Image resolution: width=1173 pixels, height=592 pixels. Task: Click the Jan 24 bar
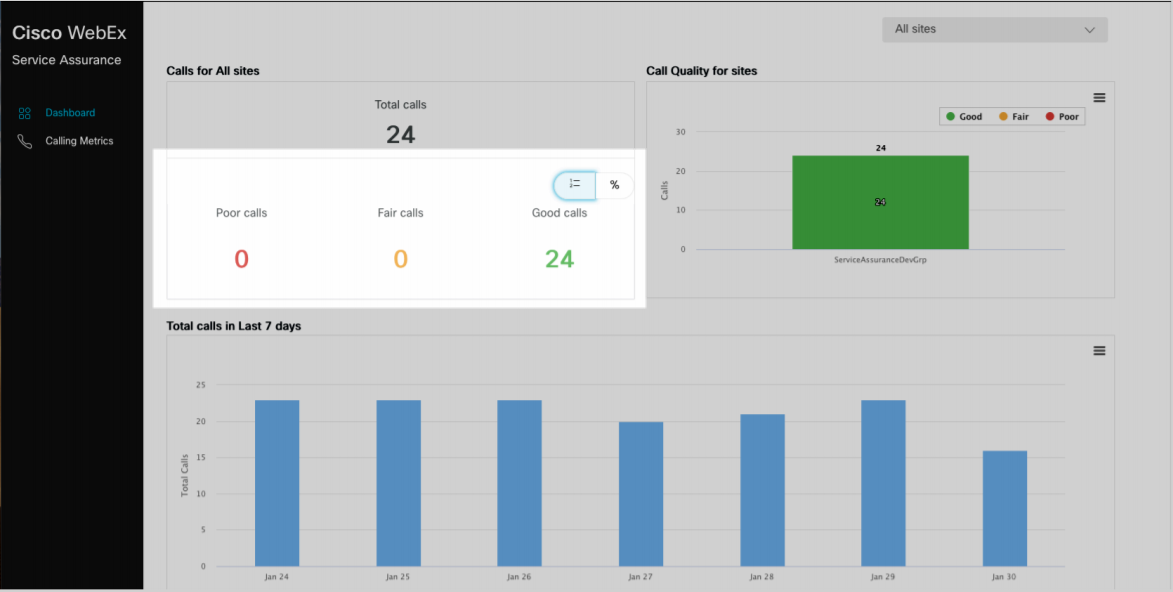(x=277, y=483)
